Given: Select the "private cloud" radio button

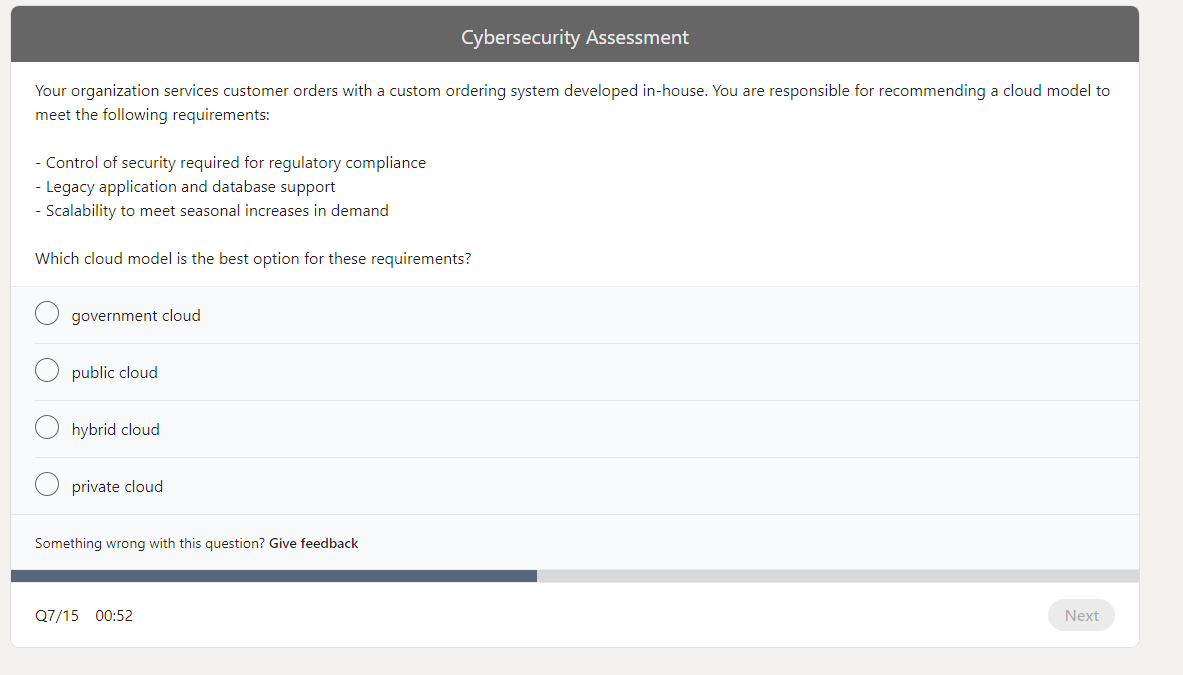Looking at the screenshot, I should coord(47,484).
